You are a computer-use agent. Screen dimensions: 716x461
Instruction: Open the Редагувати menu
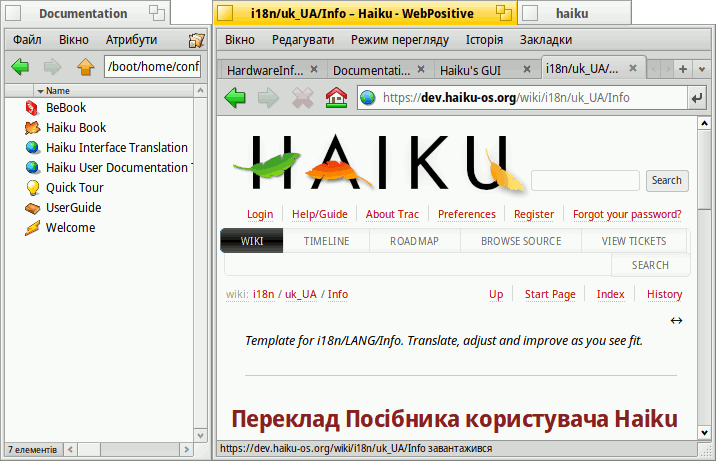tap(303, 40)
